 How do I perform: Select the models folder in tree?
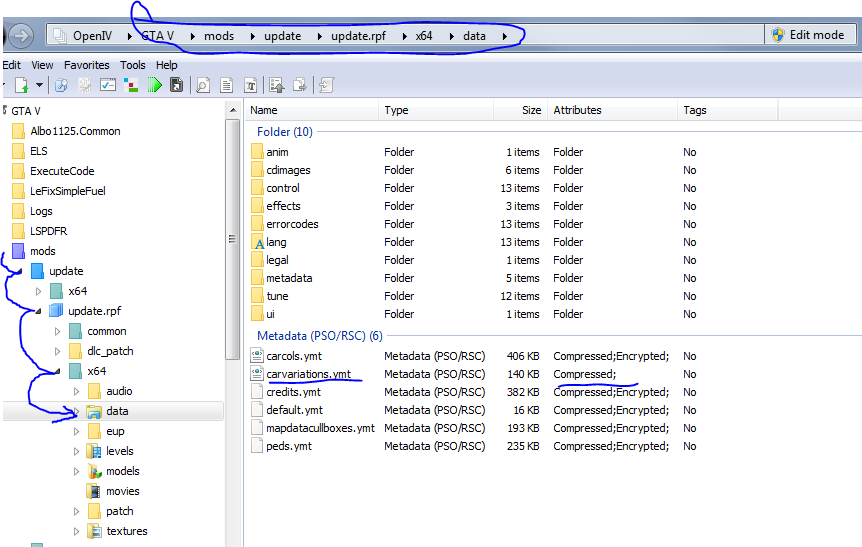click(122, 471)
